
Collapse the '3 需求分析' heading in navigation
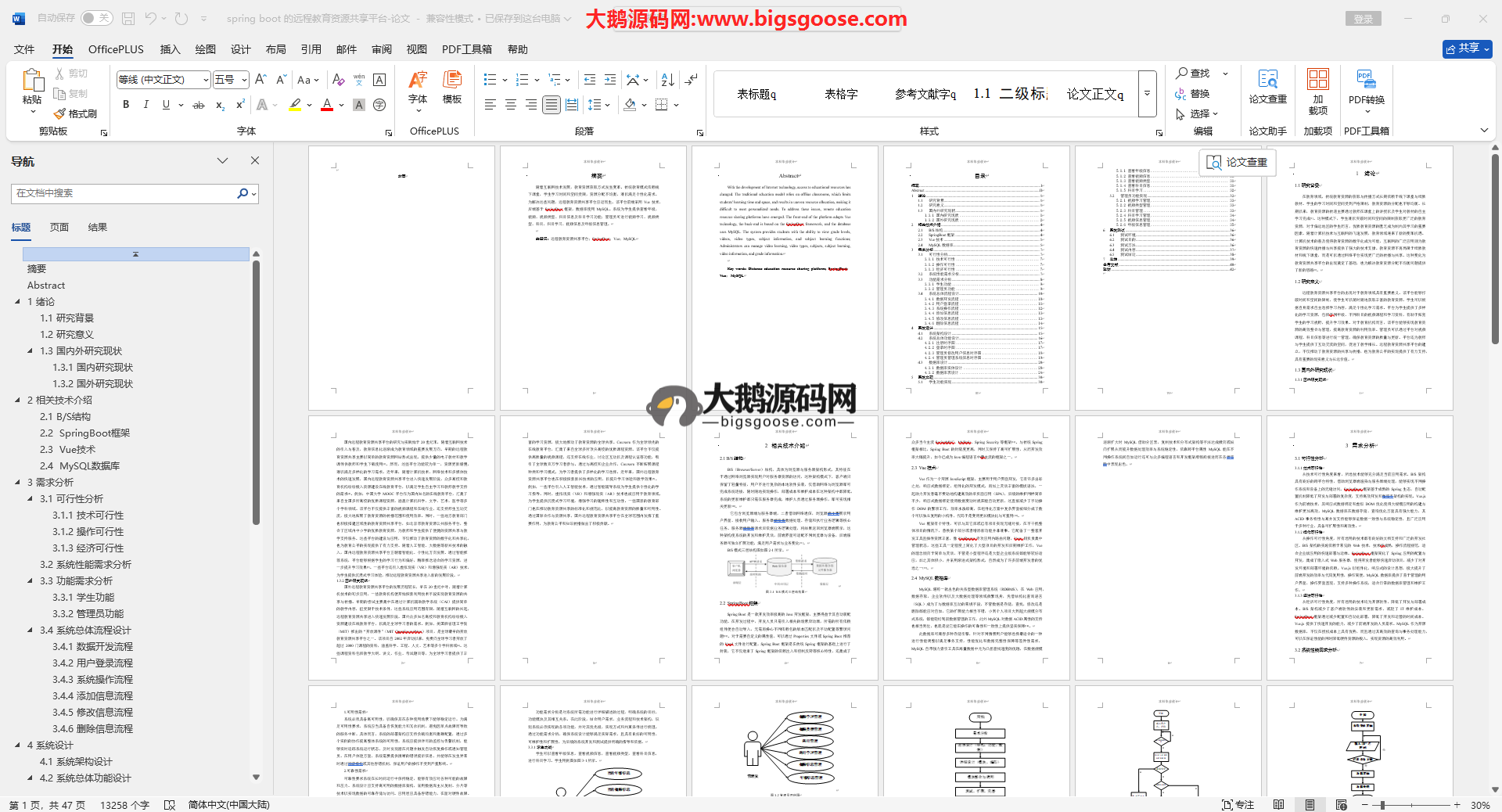click(18, 483)
